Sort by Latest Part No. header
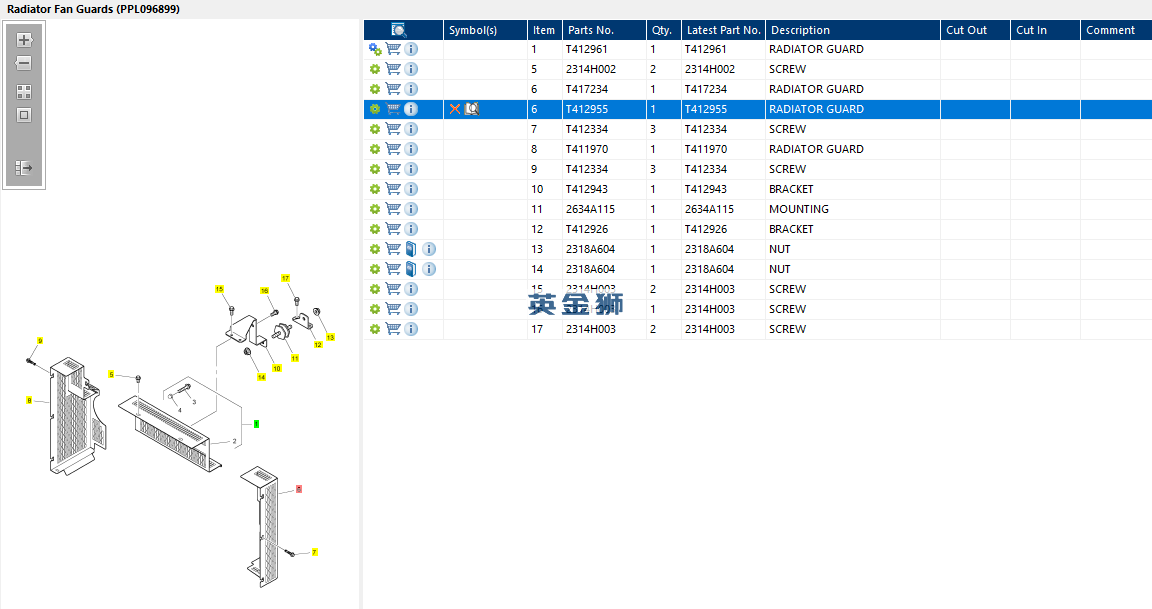This screenshot has width=1152, height=609. (723, 30)
